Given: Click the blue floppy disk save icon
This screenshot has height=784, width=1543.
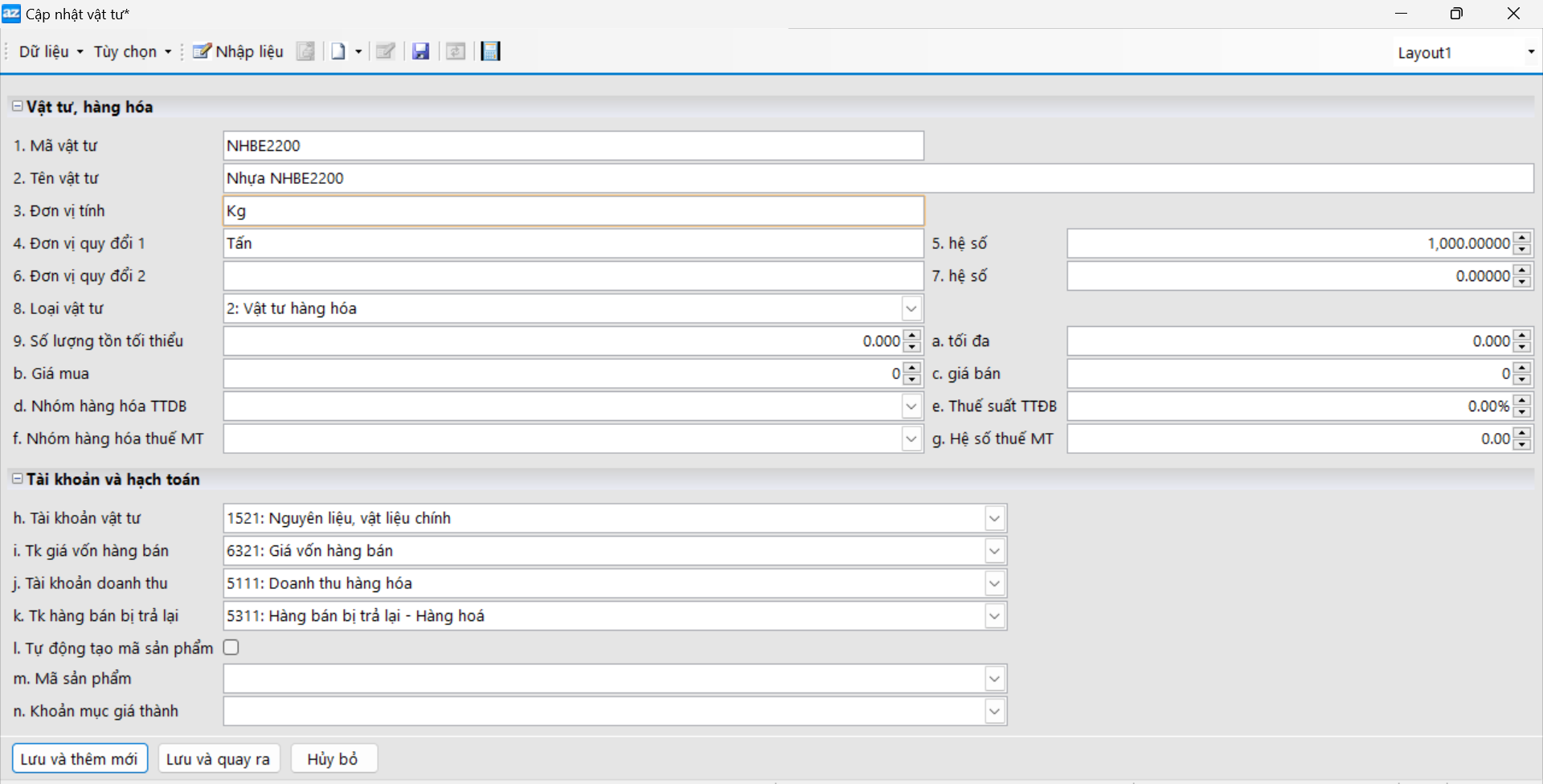Looking at the screenshot, I should coord(420,51).
